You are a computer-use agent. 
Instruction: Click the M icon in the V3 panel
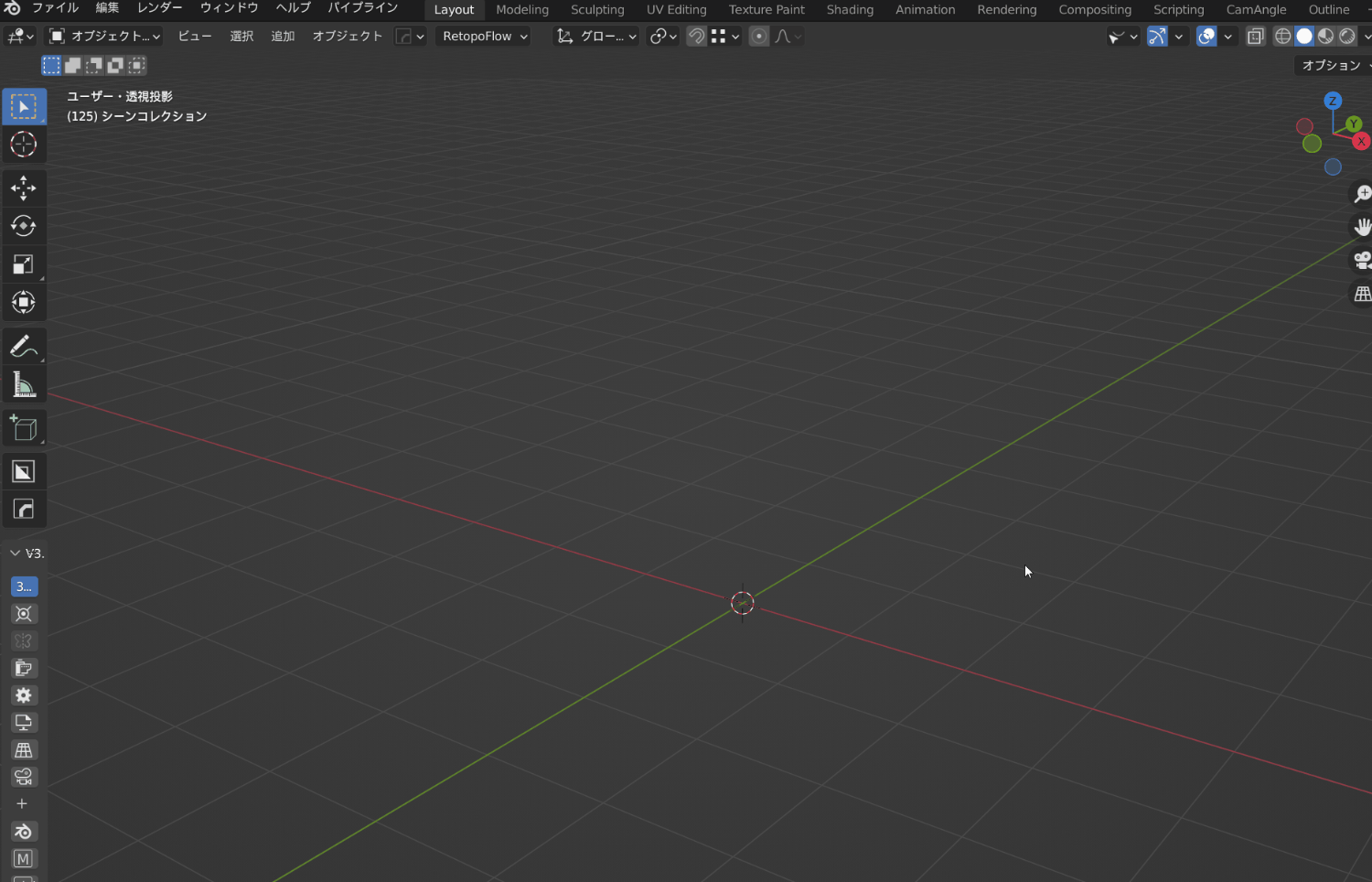pyautogui.click(x=24, y=859)
